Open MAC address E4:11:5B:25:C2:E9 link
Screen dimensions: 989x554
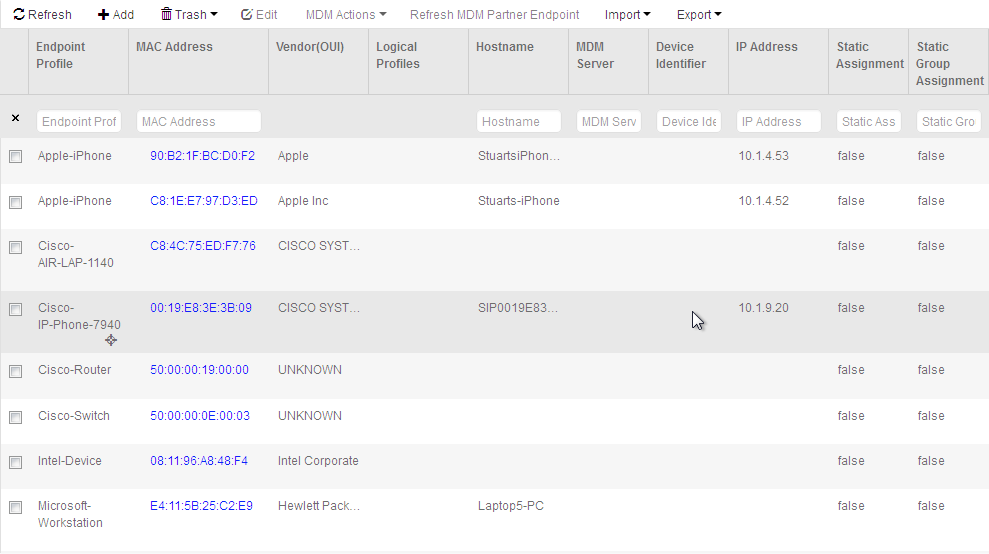(201, 506)
